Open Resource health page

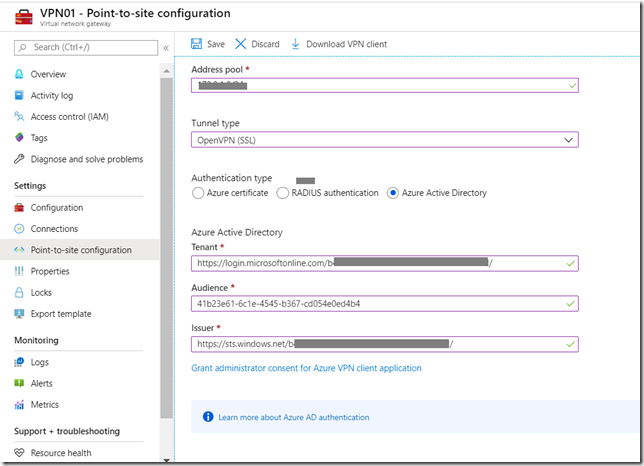[61, 452]
